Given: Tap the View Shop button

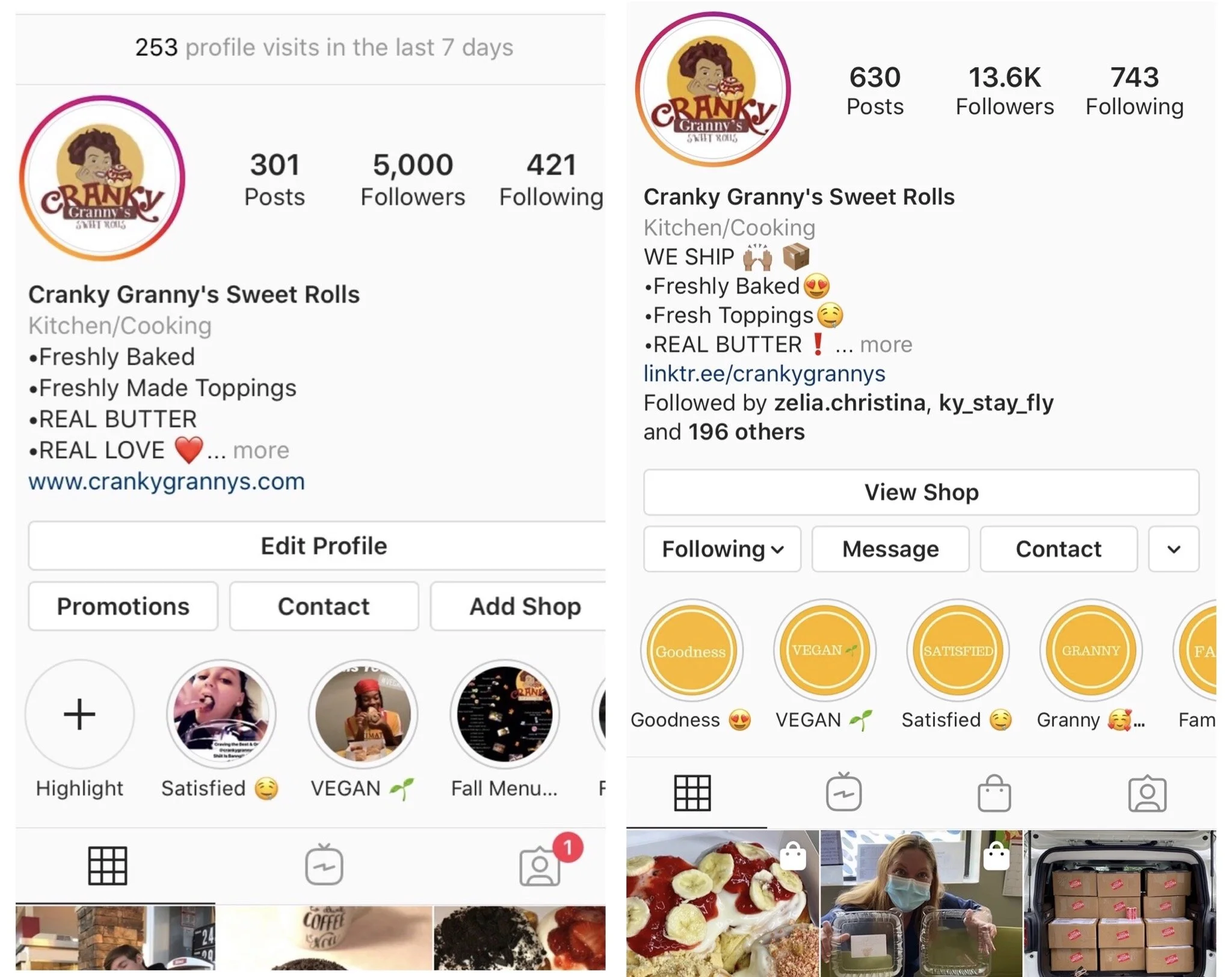Looking at the screenshot, I should pos(921,492).
